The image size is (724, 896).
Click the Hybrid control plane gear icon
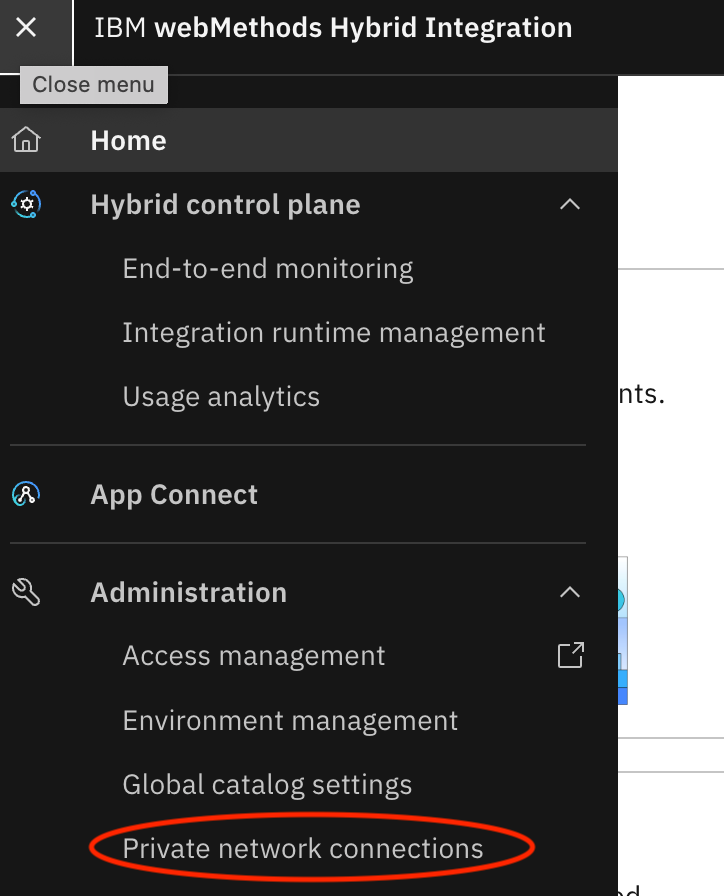29,204
